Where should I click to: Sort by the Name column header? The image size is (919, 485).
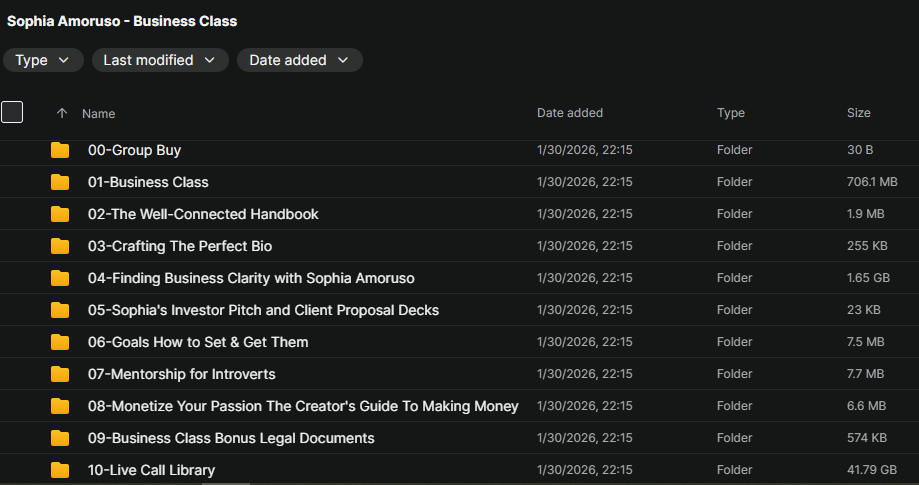point(98,114)
